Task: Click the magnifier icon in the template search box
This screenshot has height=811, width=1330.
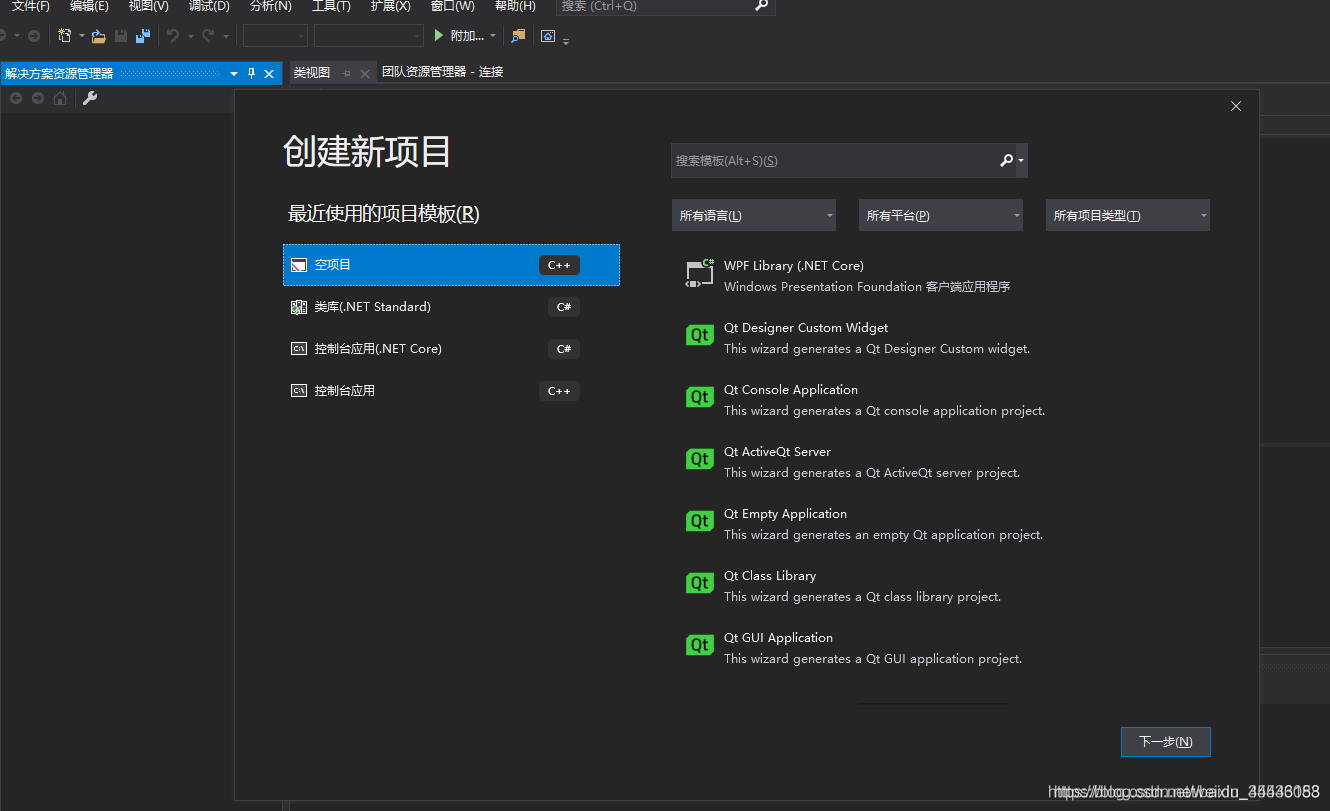Action: 1006,160
